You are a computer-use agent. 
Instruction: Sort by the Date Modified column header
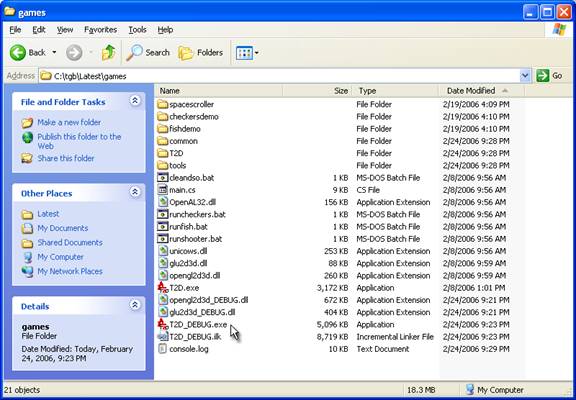coord(471,91)
